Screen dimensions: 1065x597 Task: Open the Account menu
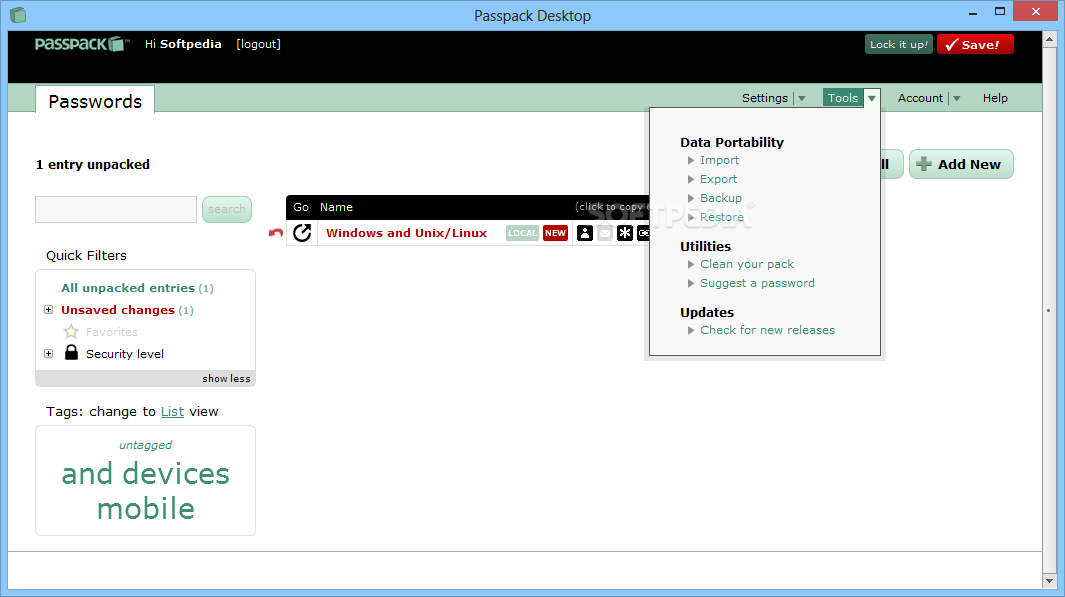pos(920,98)
